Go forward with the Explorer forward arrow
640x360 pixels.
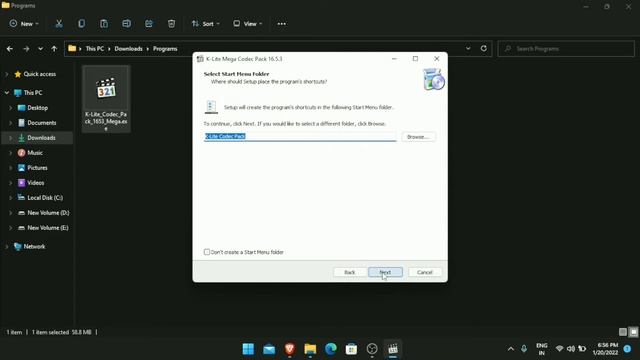click(26, 49)
